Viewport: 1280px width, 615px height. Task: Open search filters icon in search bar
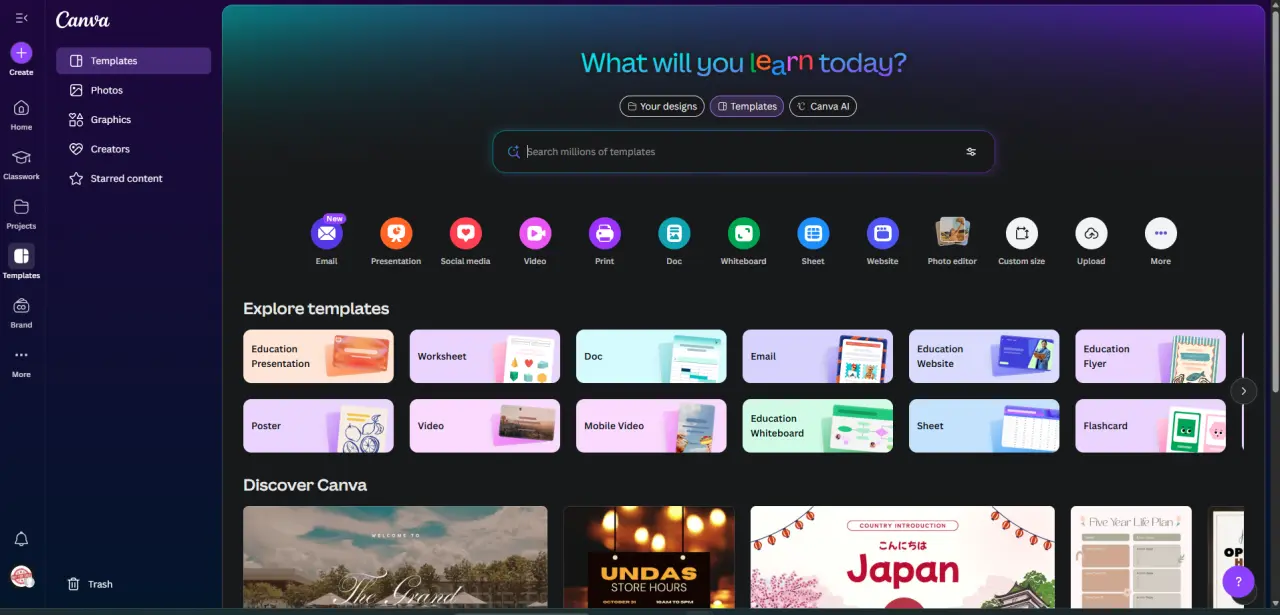click(x=971, y=152)
